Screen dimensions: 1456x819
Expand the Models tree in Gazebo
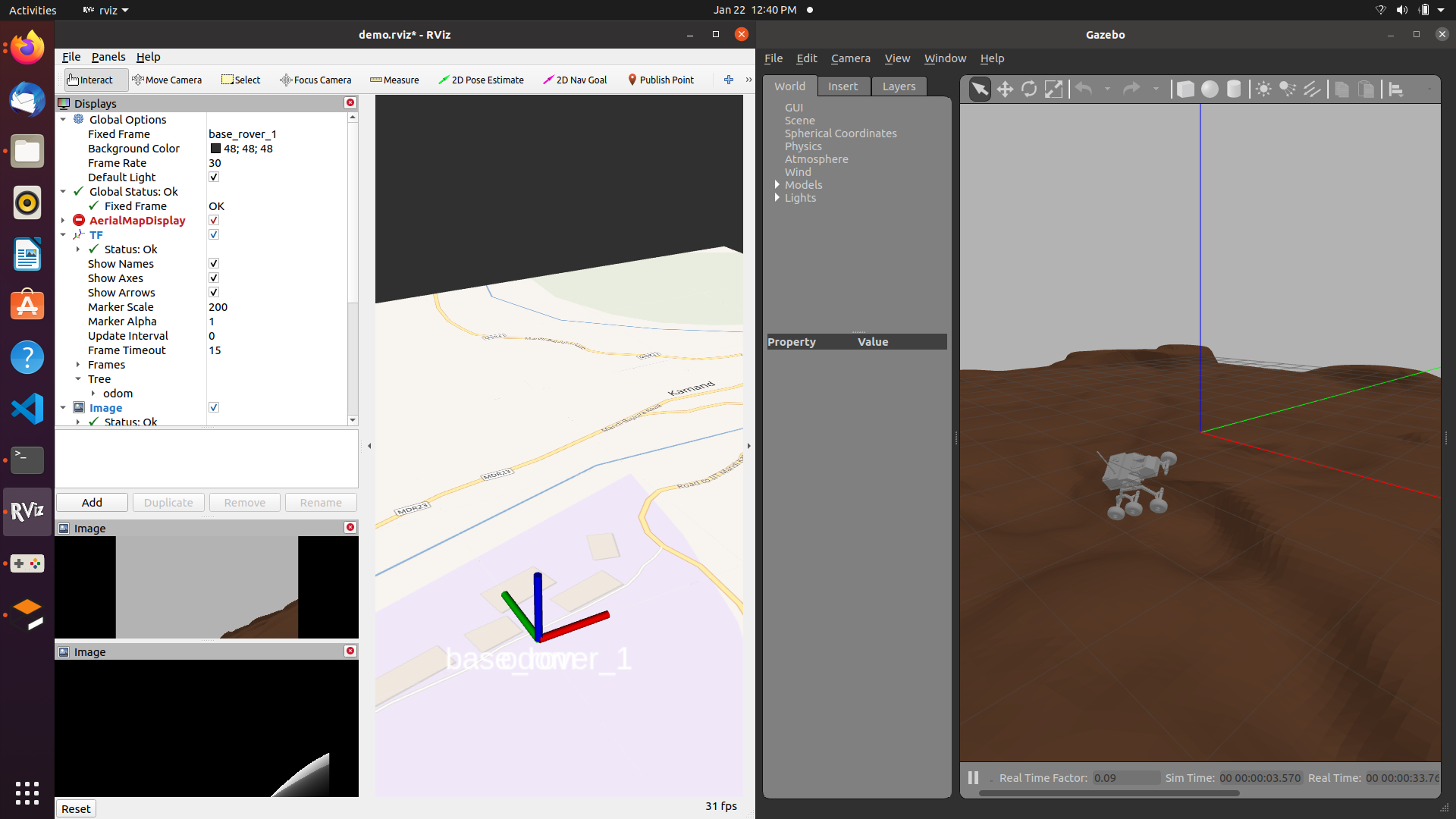coord(777,185)
